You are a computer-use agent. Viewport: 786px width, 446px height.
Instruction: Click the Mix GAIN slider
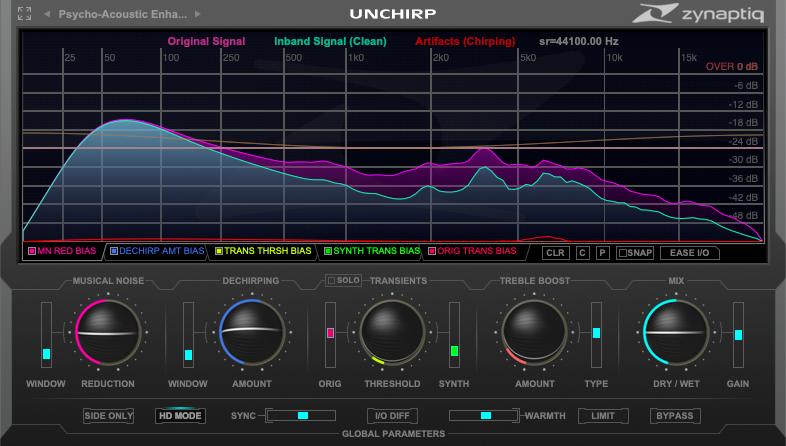tap(738, 335)
